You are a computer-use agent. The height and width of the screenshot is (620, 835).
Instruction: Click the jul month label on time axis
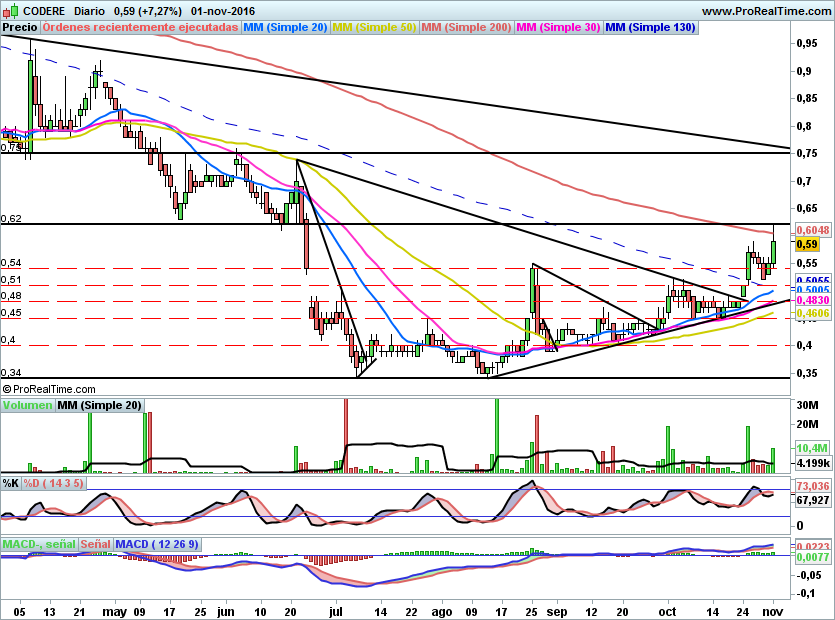point(335,612)
